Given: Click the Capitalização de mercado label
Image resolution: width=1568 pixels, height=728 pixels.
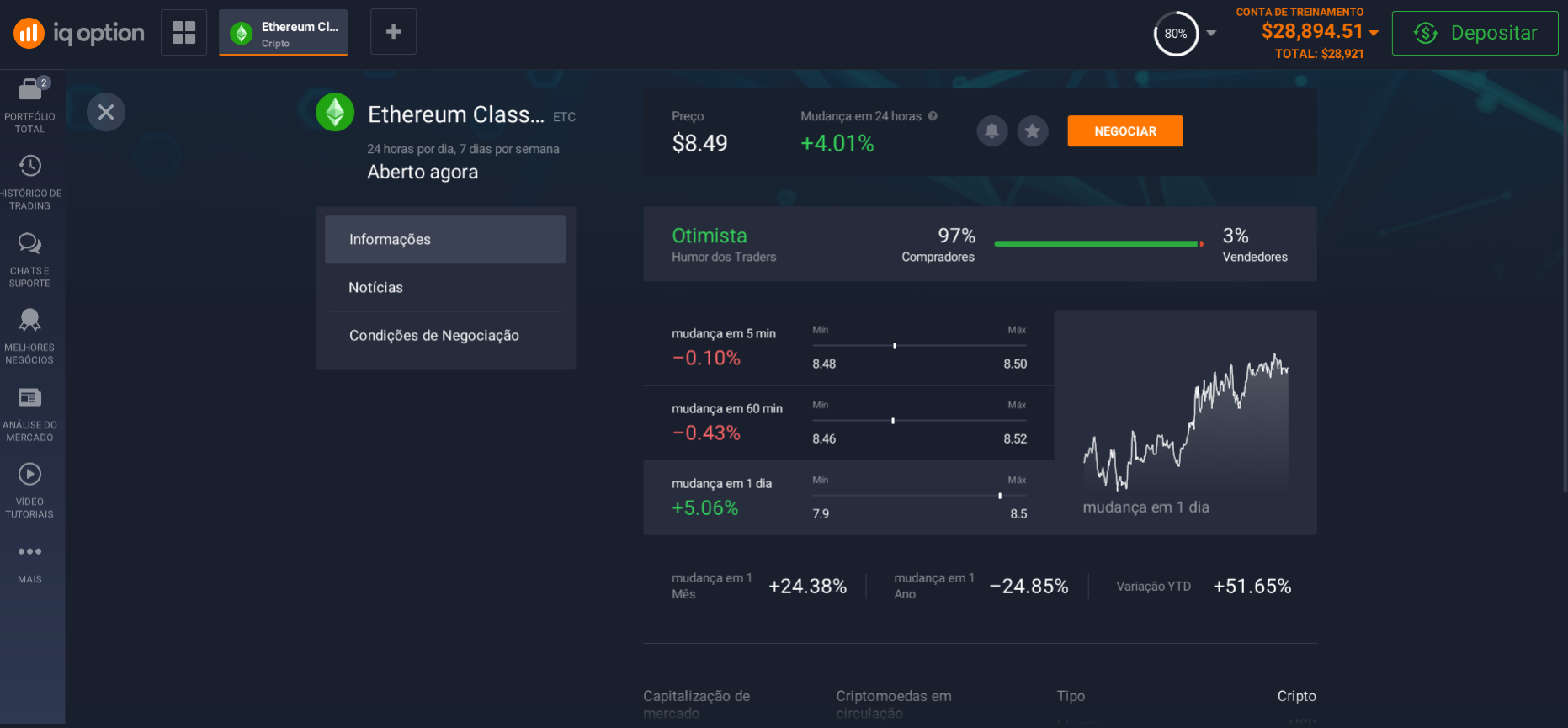Looking at the screenshot, I should (697, 704).
